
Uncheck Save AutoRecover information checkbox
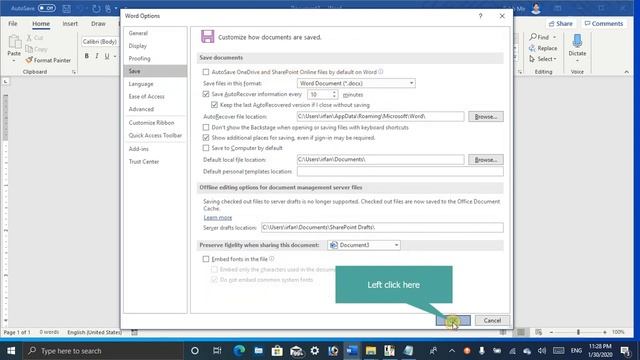tap(206, 94)
